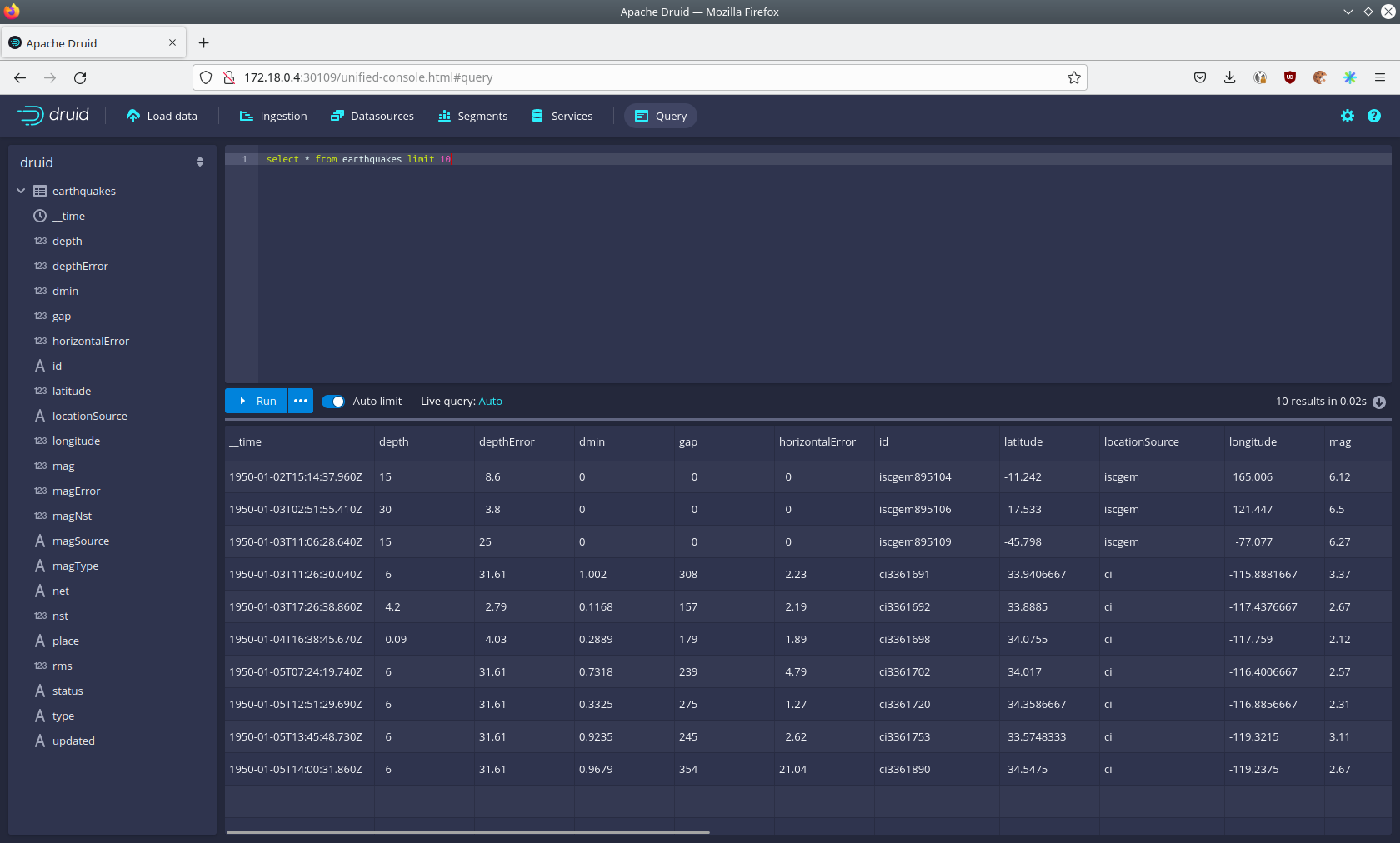Select the magType column in tree
Screen dimensions: 1400x843
pyautogui.click(x=75, y=566)
